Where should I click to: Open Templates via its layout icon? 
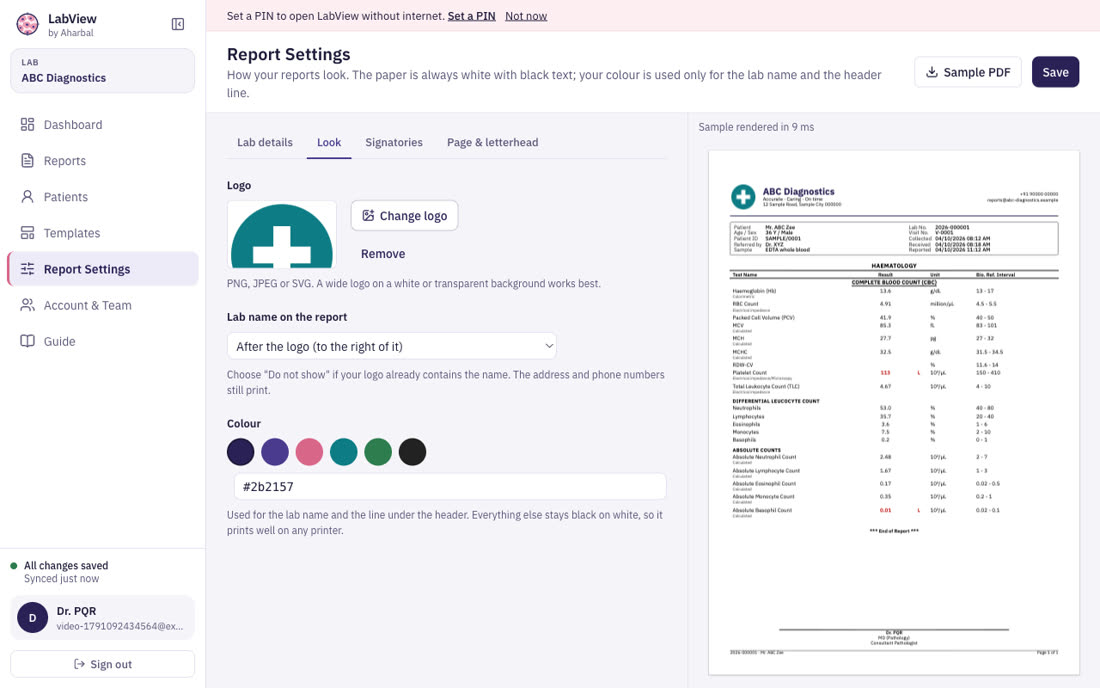tap(27, 233)
